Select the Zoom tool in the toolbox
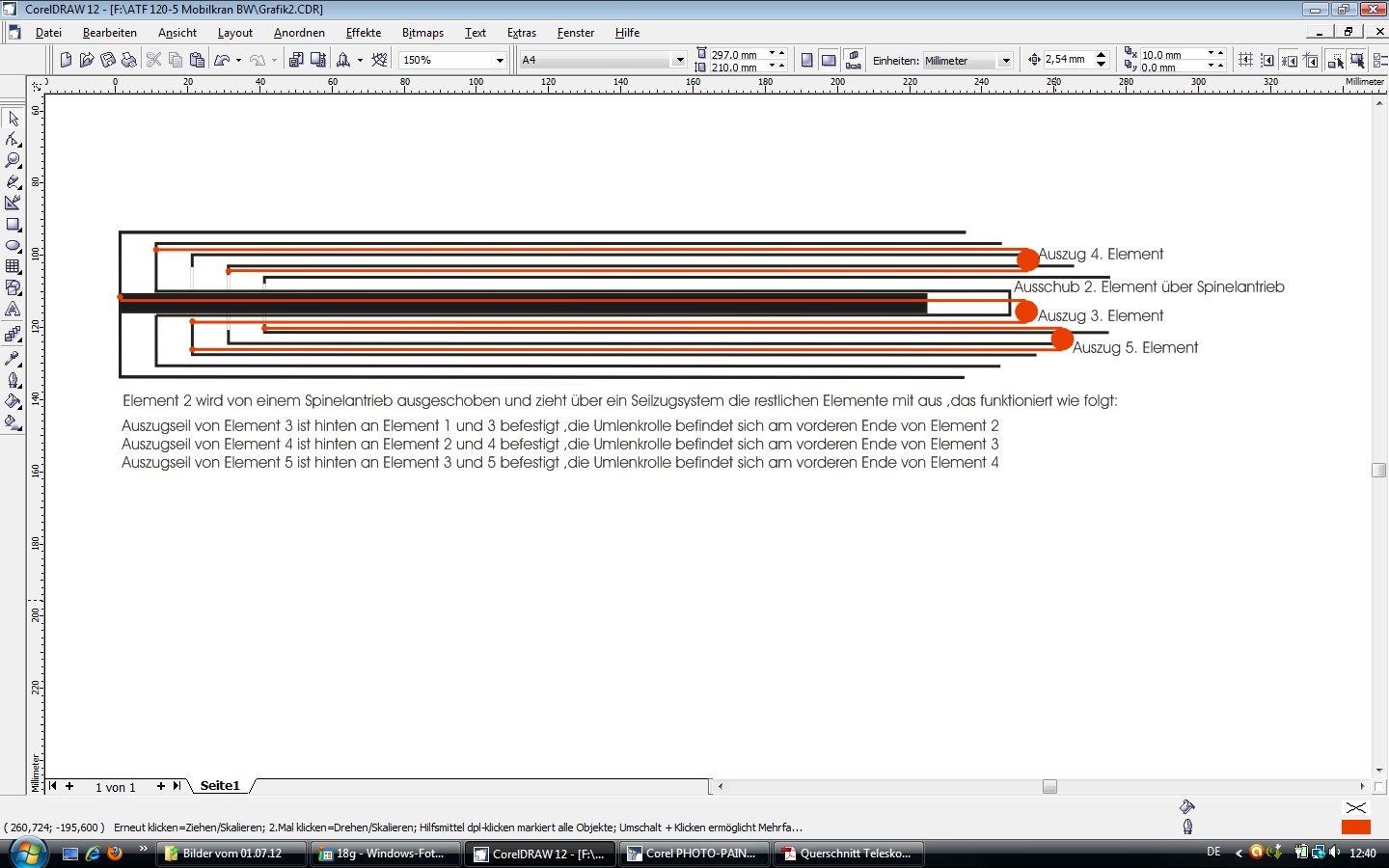The image size is (1389, 868). click(13, 160)
